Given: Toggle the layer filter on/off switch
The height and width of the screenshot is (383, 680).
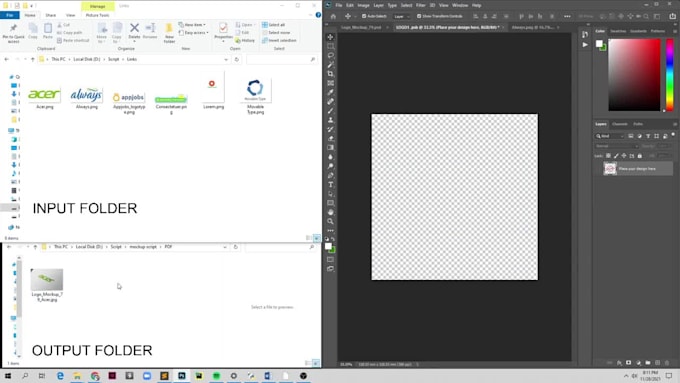Looking at the screenshot, I should point(673,135).
